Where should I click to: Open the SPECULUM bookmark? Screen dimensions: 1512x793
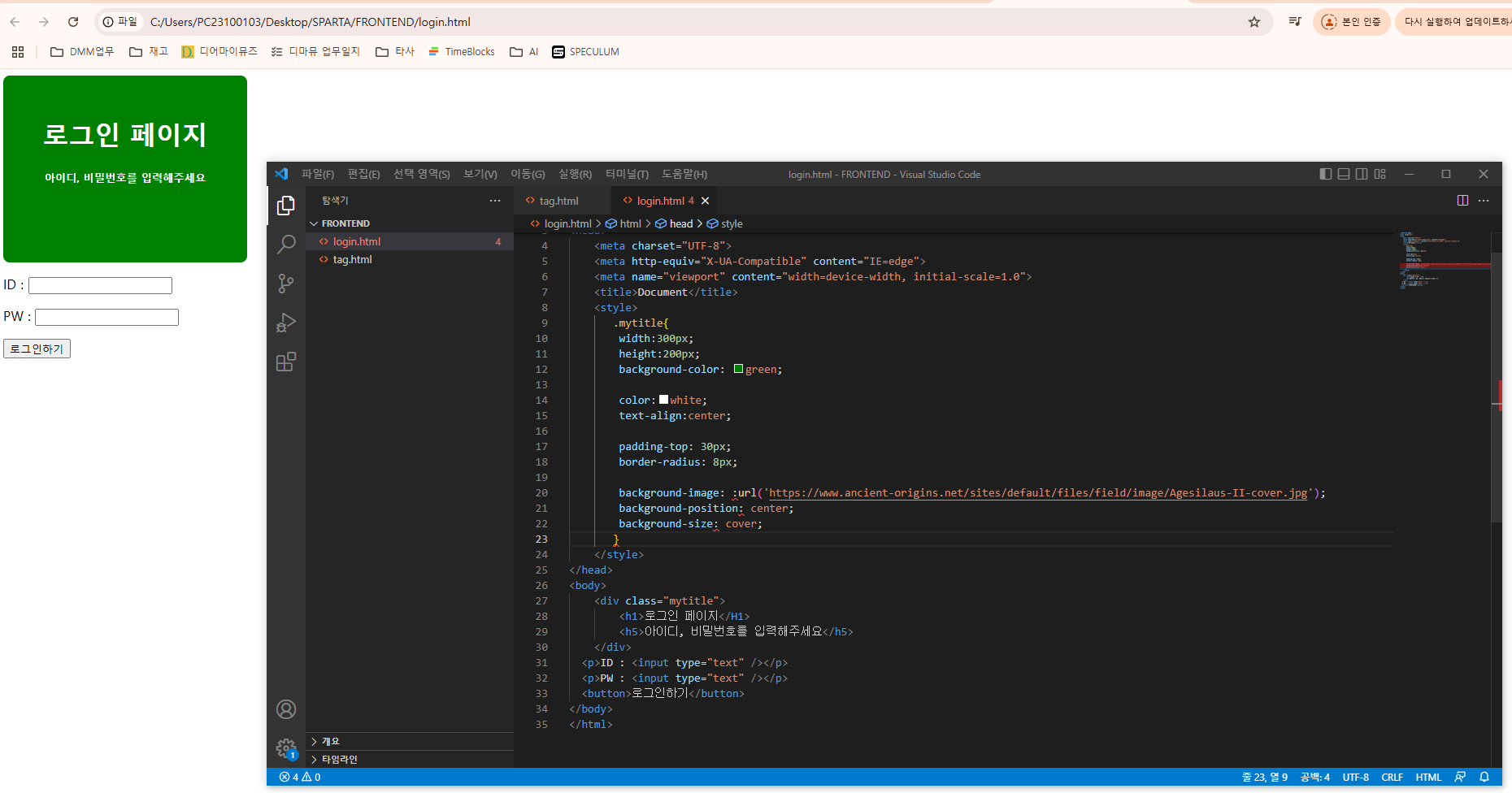click(585, 52)
